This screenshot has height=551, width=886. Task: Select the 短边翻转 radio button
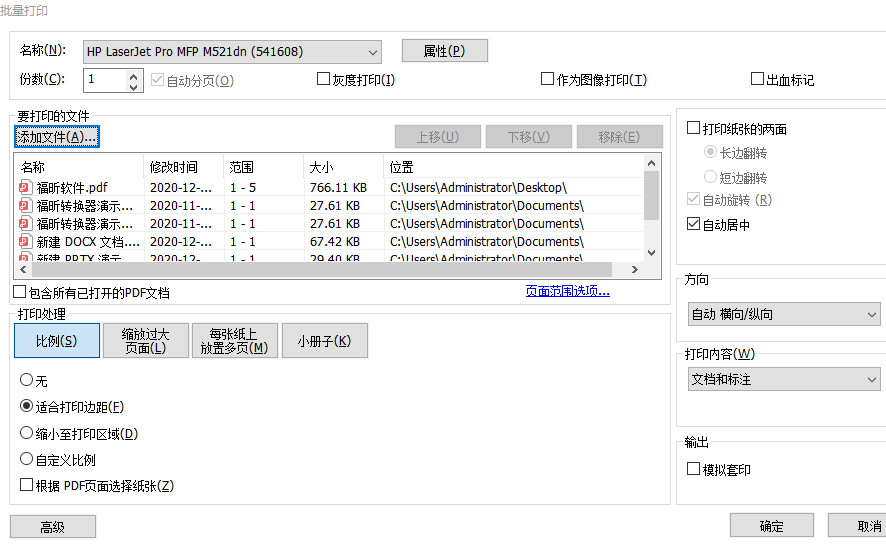[x=710, y=177]
